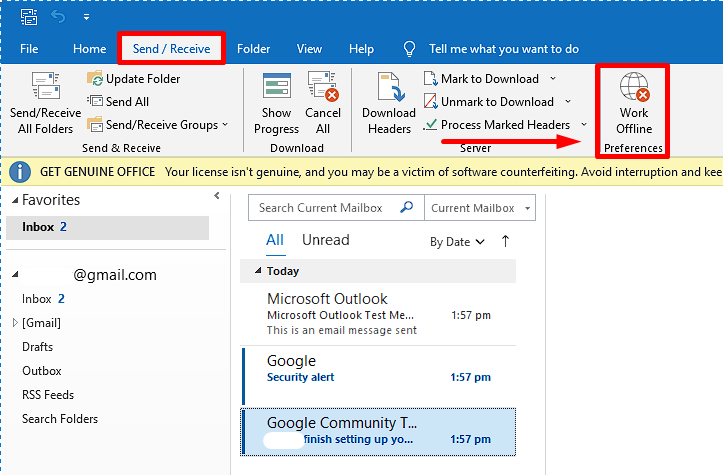Reverse sort order with the up arrow

pos(505,241)
